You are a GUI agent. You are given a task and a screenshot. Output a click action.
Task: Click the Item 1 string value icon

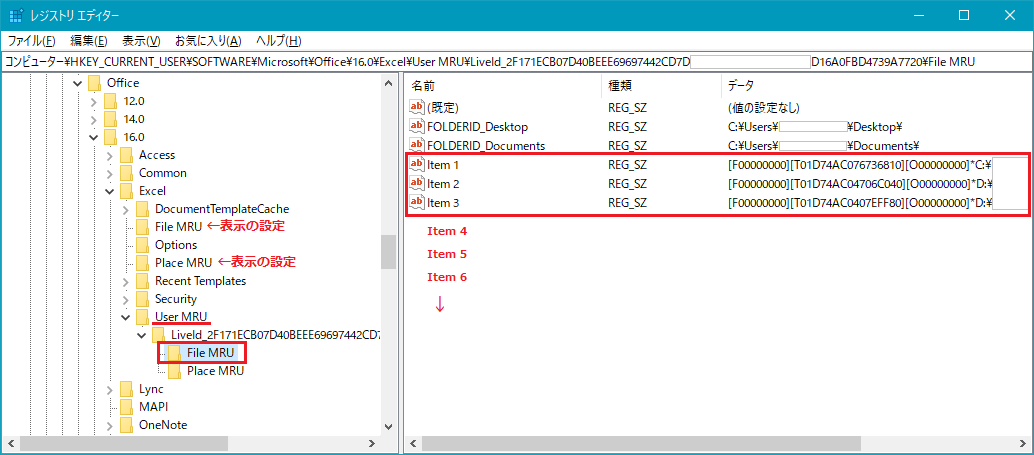(417, 165)
